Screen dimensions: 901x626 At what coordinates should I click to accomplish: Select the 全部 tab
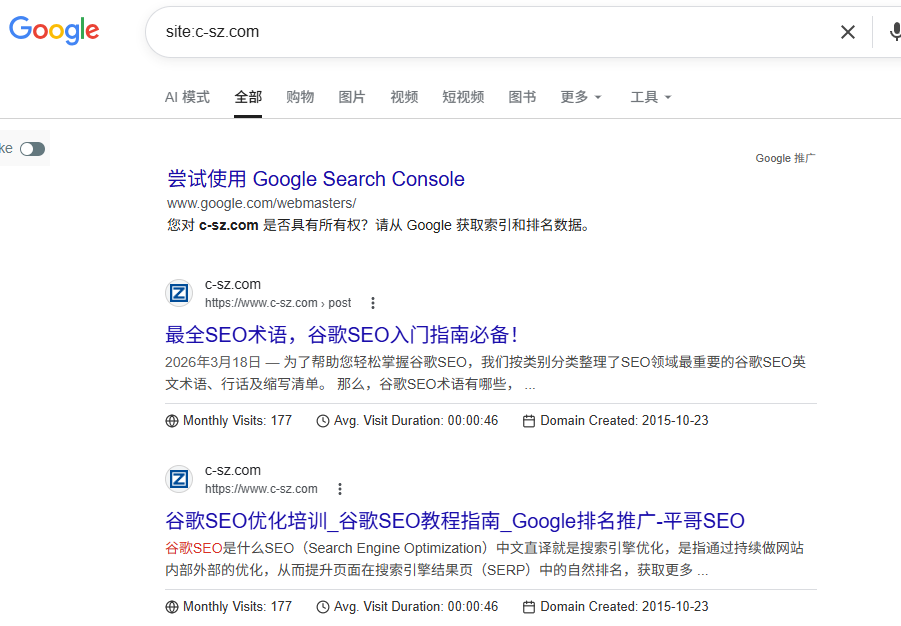click(x=248, y=97)
